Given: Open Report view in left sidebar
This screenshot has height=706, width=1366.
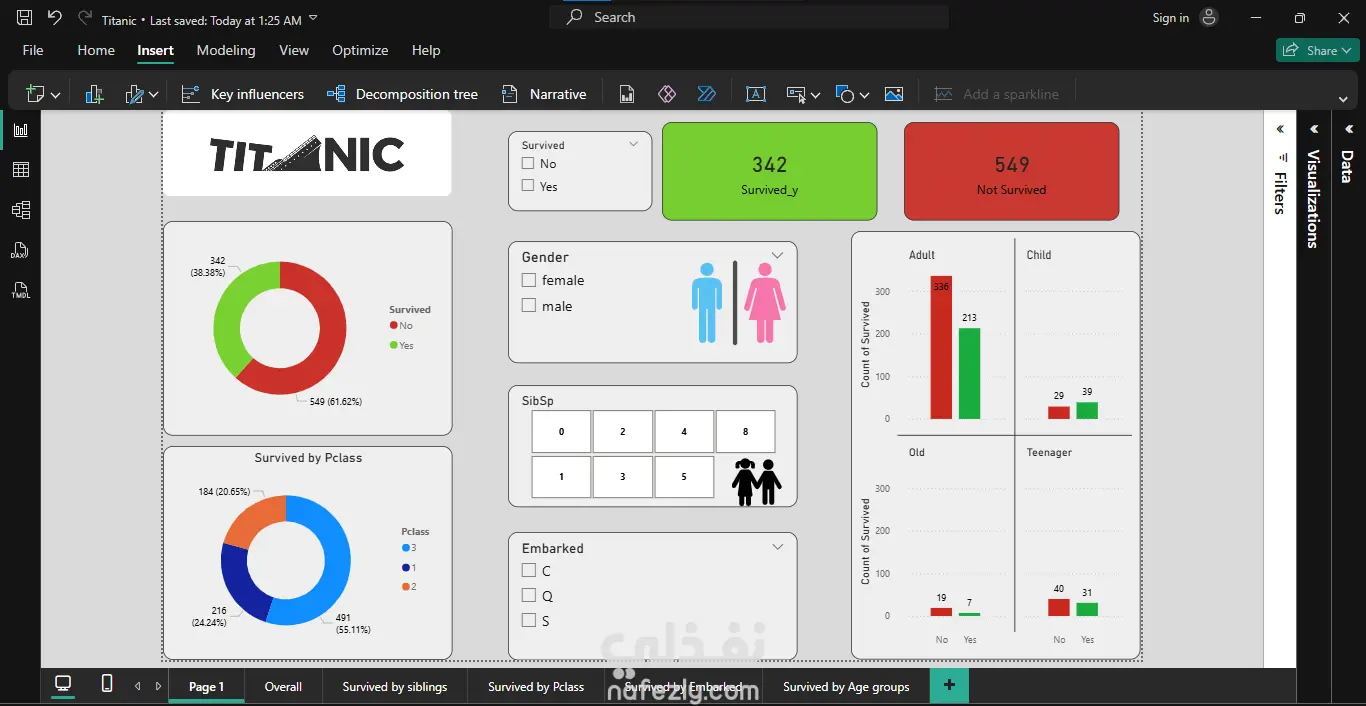Looking at the screenshot, I should (20, 130).
